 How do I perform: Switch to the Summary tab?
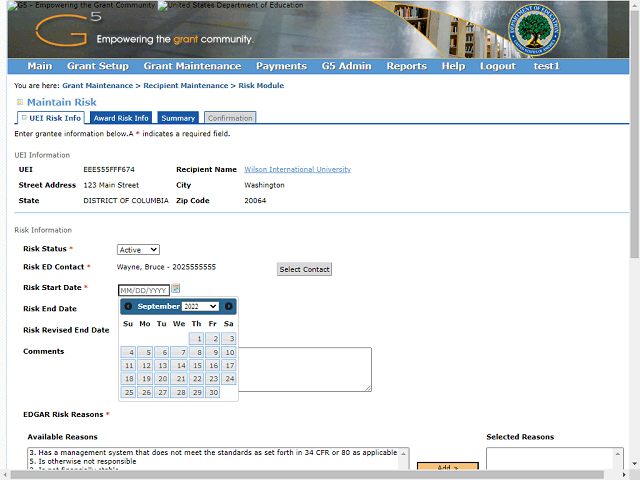click(x=178, y=118)
